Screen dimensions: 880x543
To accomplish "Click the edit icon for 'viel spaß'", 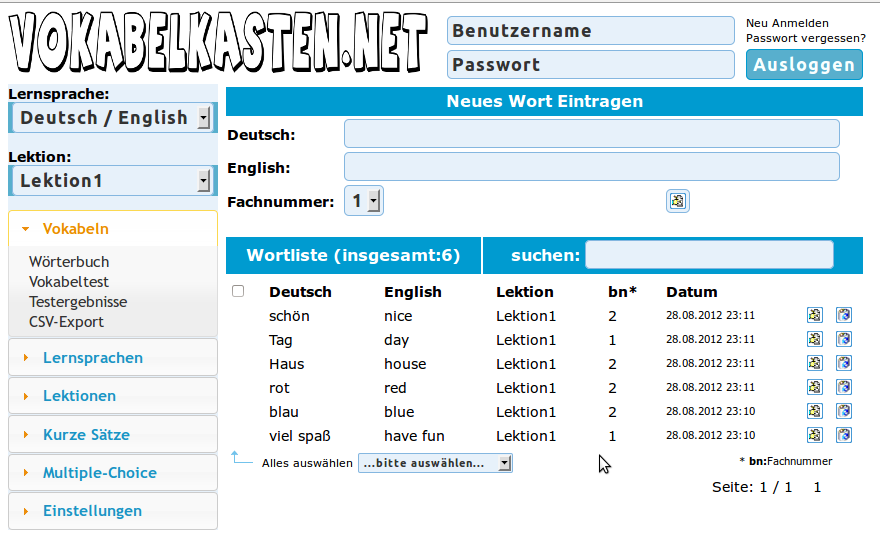I will tap(815, 436).
